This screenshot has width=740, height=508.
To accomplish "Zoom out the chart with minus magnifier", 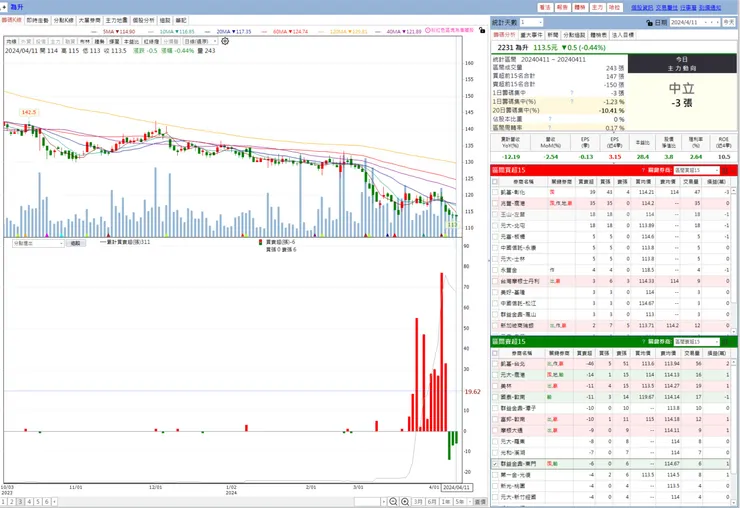I will click(x=393, y=502).
